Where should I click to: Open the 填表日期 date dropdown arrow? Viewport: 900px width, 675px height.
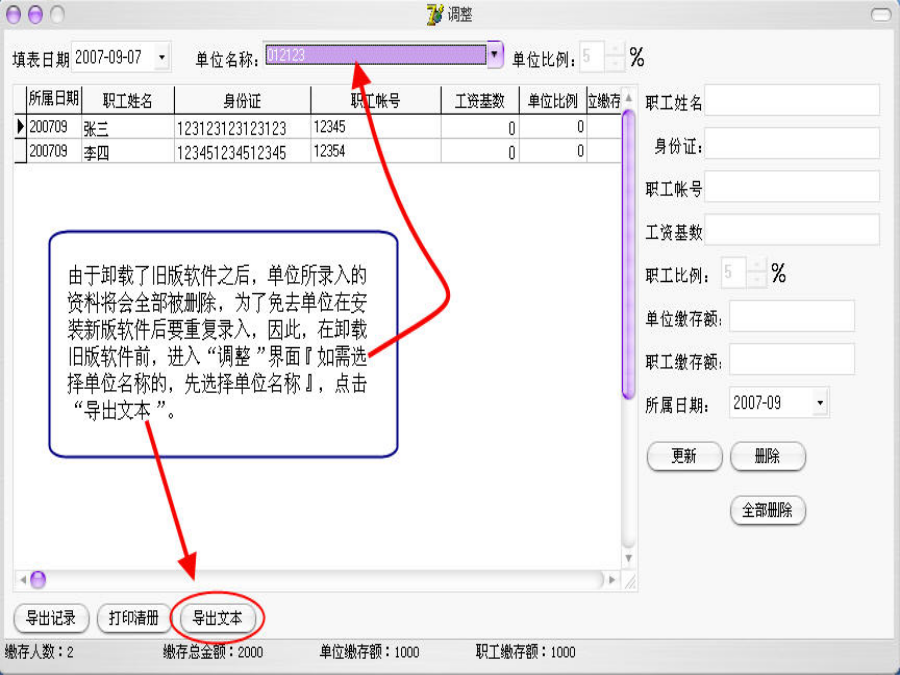point(162,57)
